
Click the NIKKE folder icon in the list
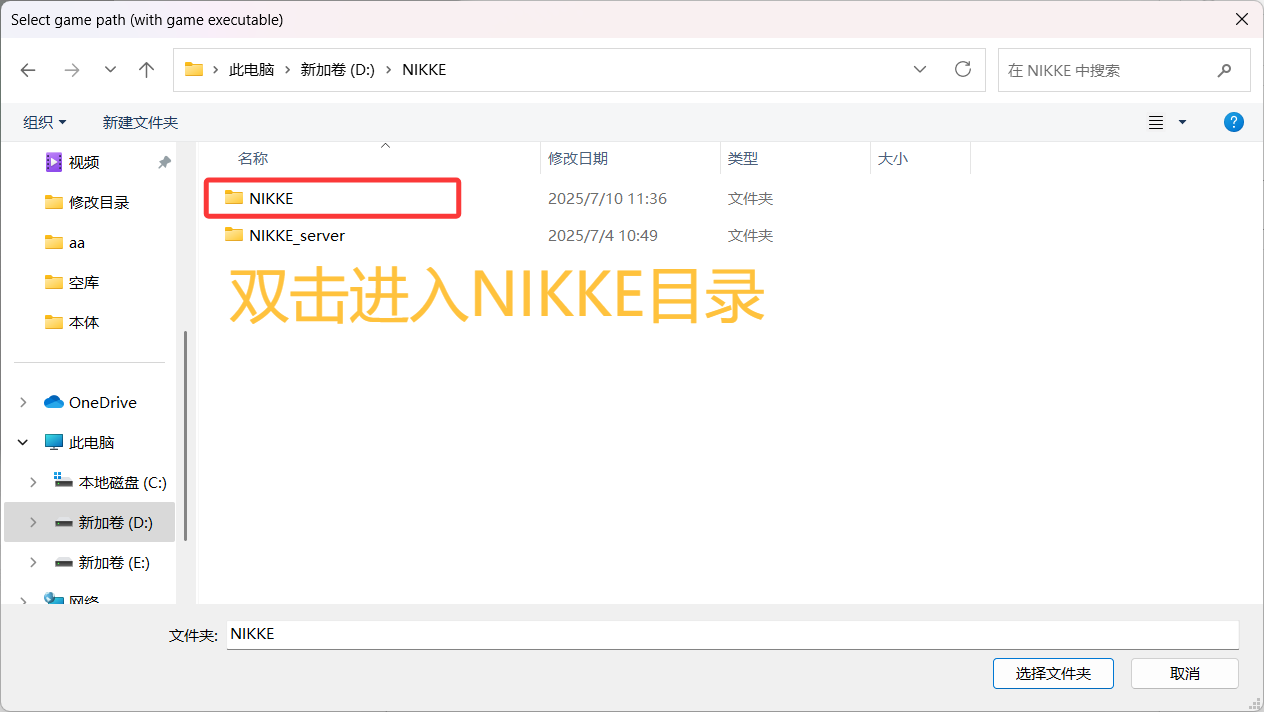coord(234,197)
